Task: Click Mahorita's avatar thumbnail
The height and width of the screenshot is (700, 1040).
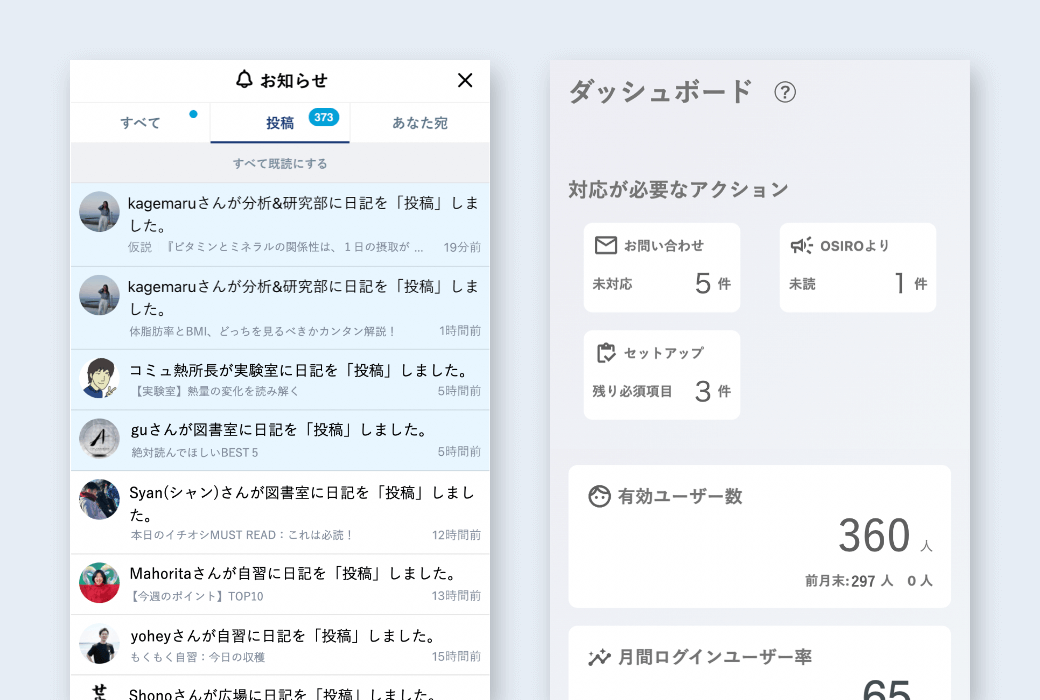Action: pyautogui.click(x=100, y=582)
